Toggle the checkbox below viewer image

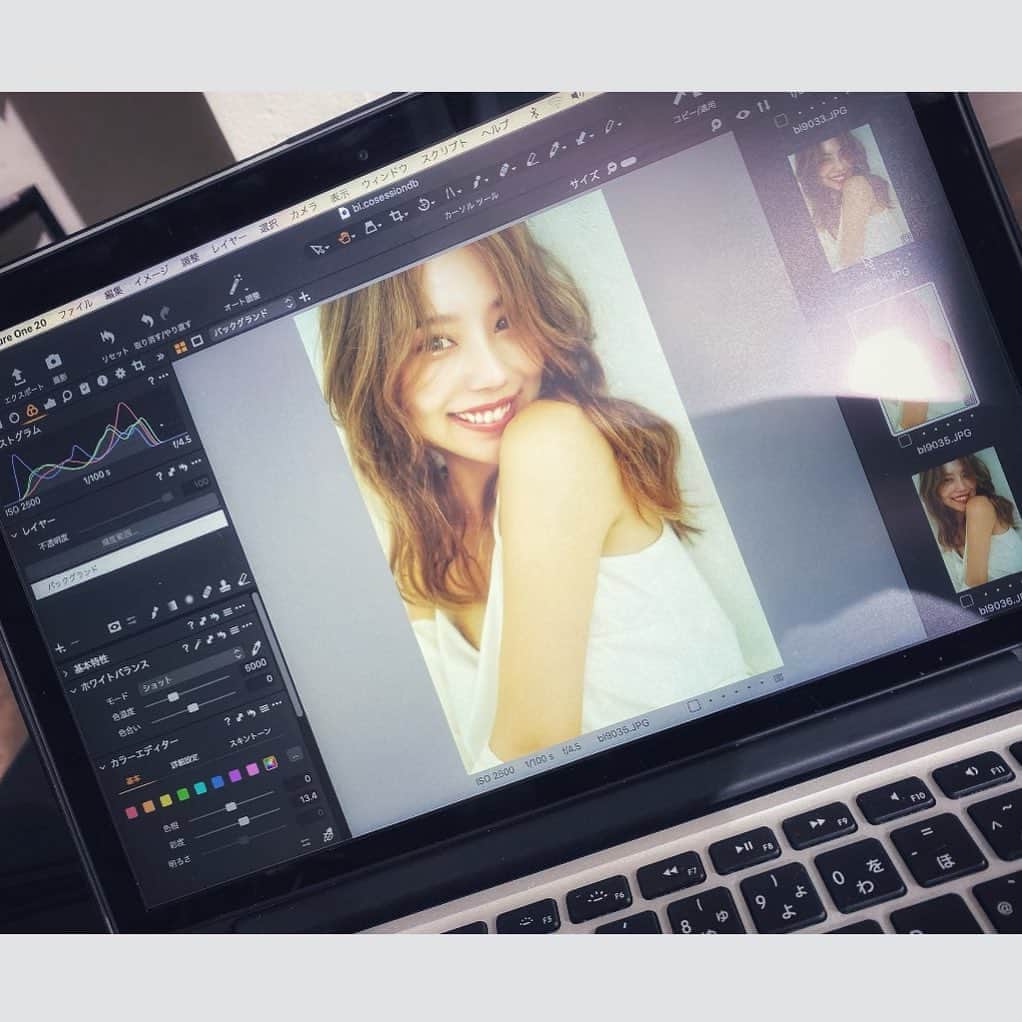[x=695, y=706]
